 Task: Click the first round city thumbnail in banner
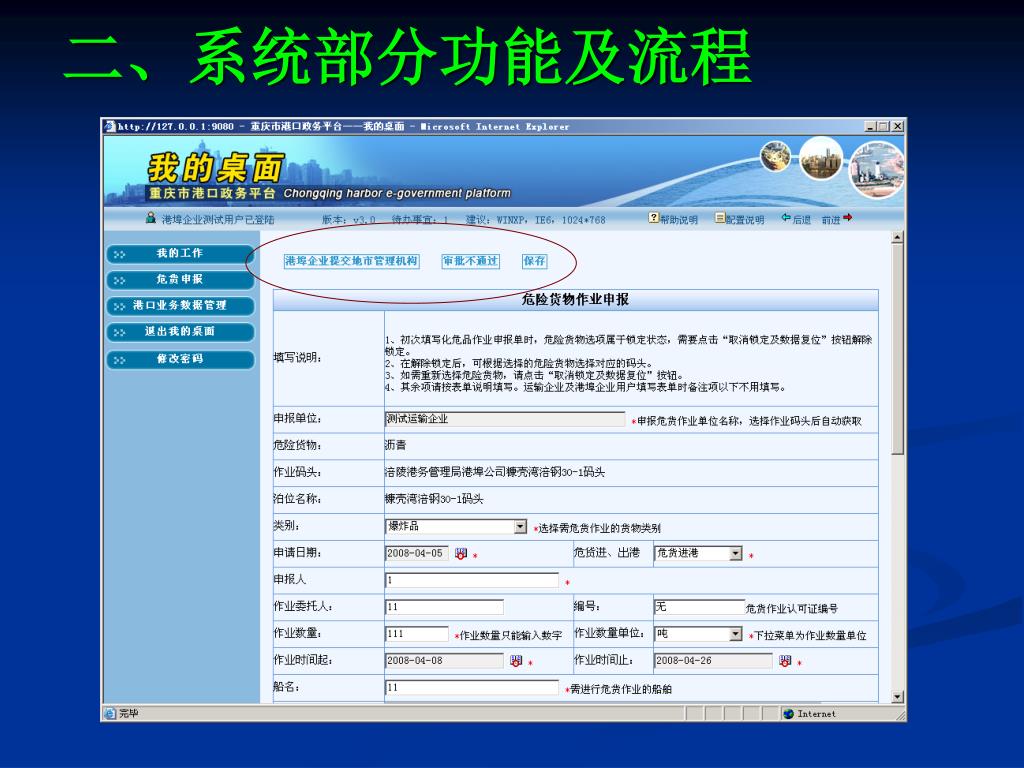pyautogui.click(x=775, y=157)
